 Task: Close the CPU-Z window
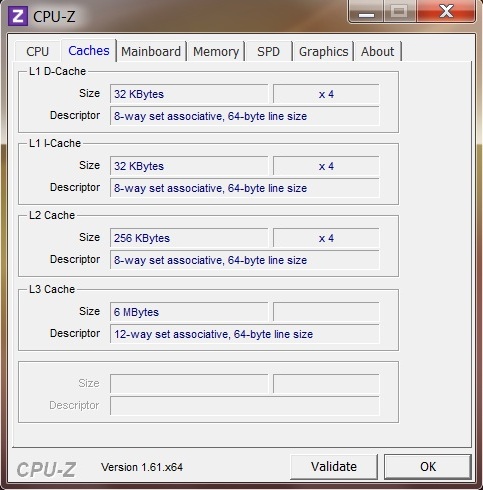click(x=446, y=12)
